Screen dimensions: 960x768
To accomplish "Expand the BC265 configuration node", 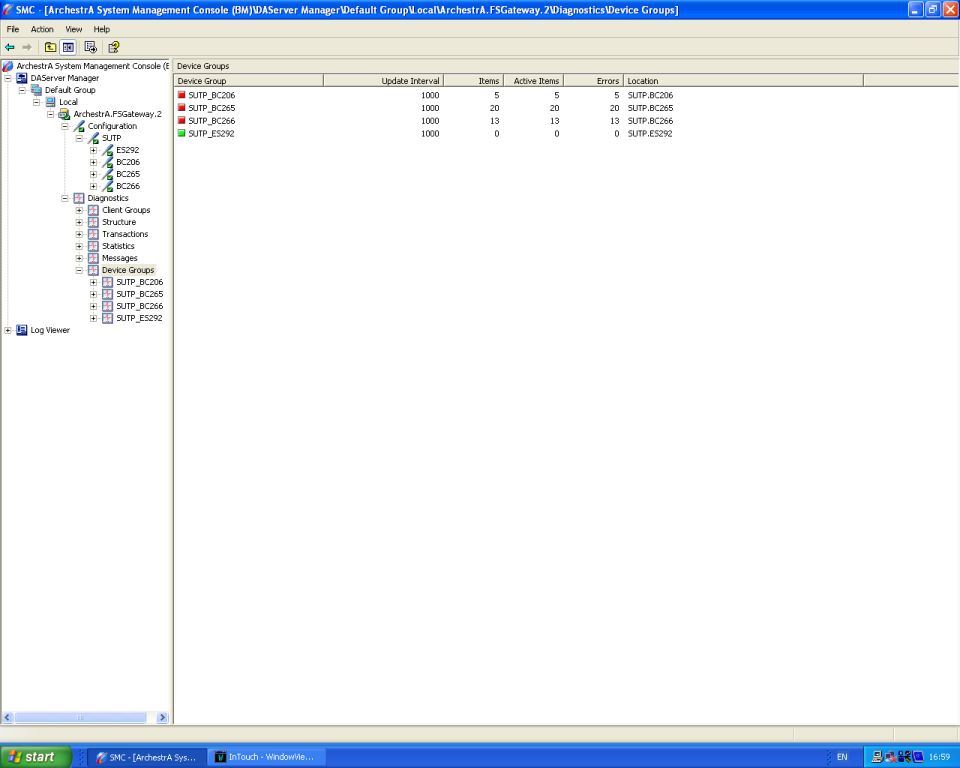I will (x=94, y=174).
